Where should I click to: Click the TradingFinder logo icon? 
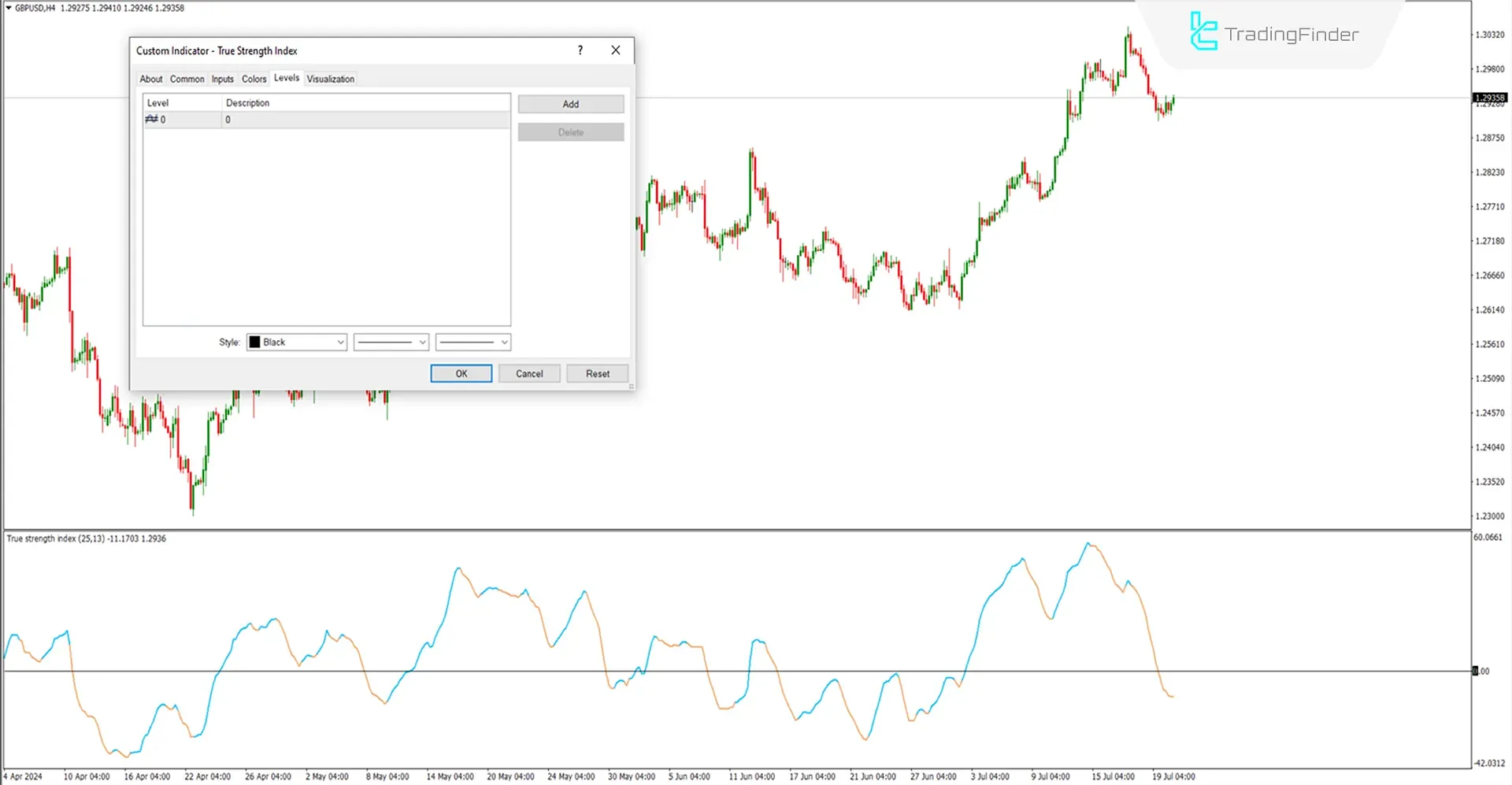1203,32
